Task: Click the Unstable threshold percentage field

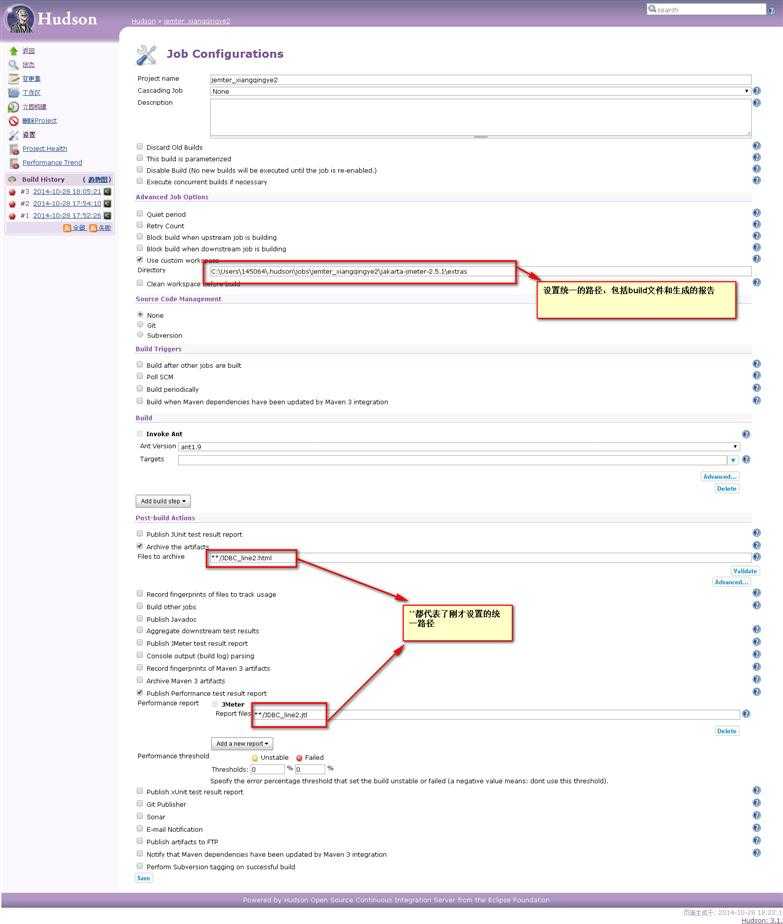Action: [x=267, y=770]
